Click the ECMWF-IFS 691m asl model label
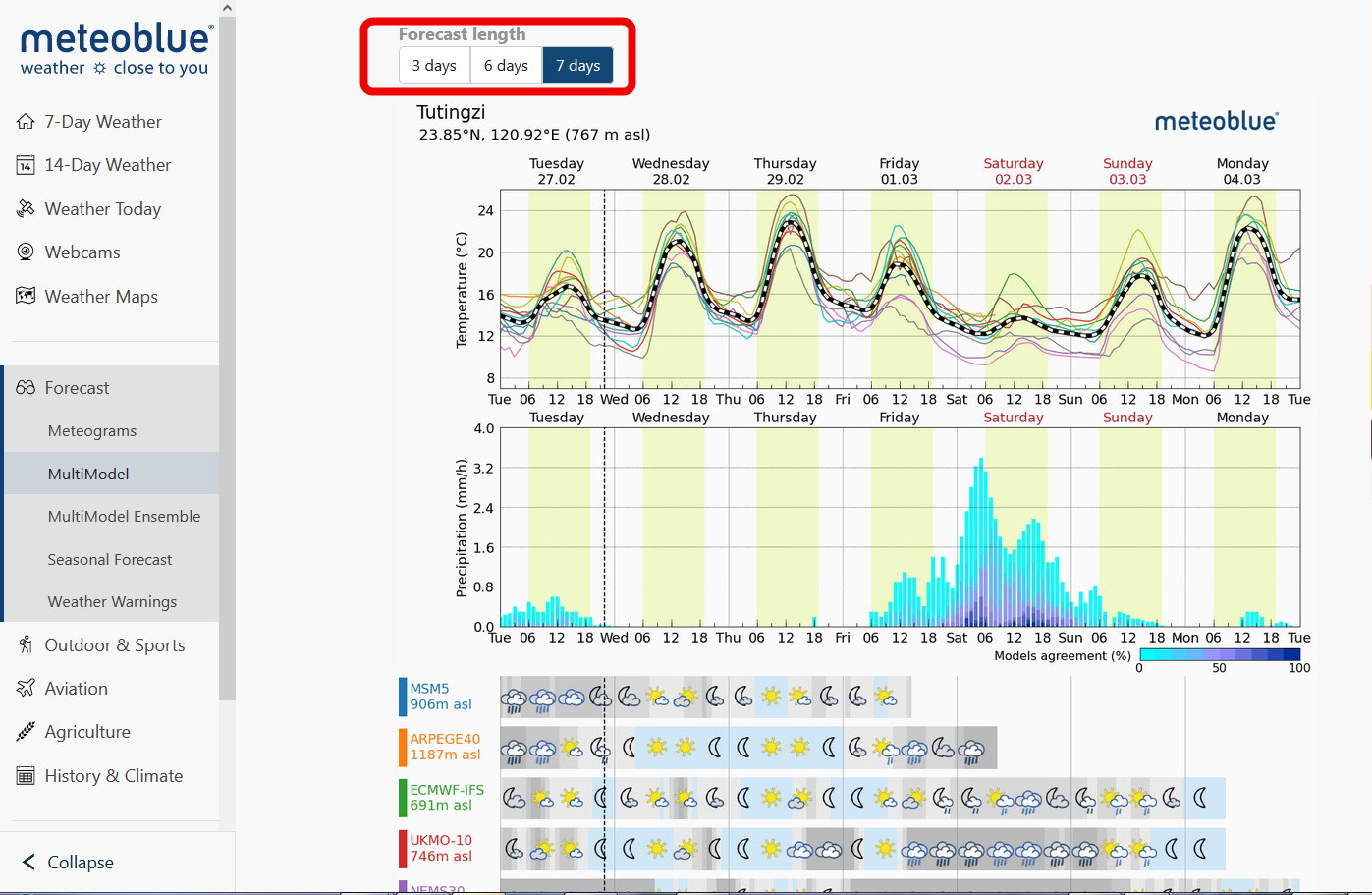 pyautogui.click(x=447, y=797)
